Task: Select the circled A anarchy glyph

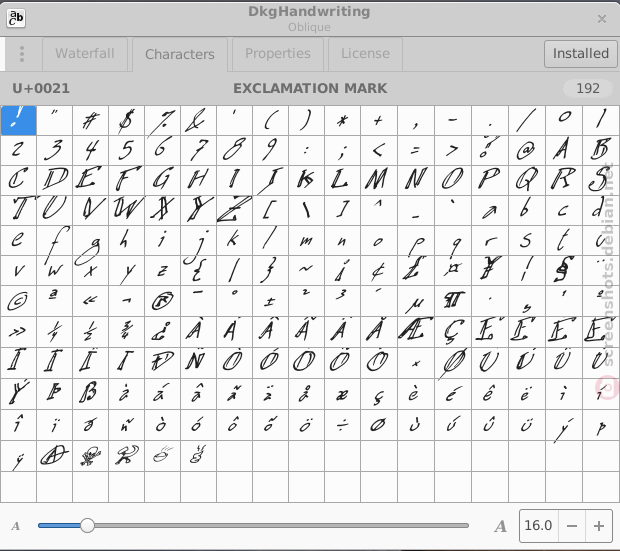Action: 55,456
